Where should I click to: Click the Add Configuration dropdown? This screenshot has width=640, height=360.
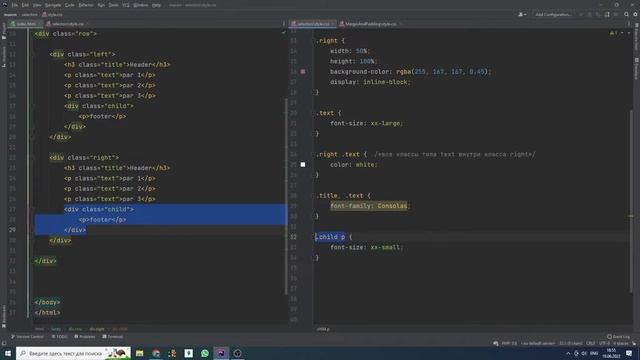(553, 15)
